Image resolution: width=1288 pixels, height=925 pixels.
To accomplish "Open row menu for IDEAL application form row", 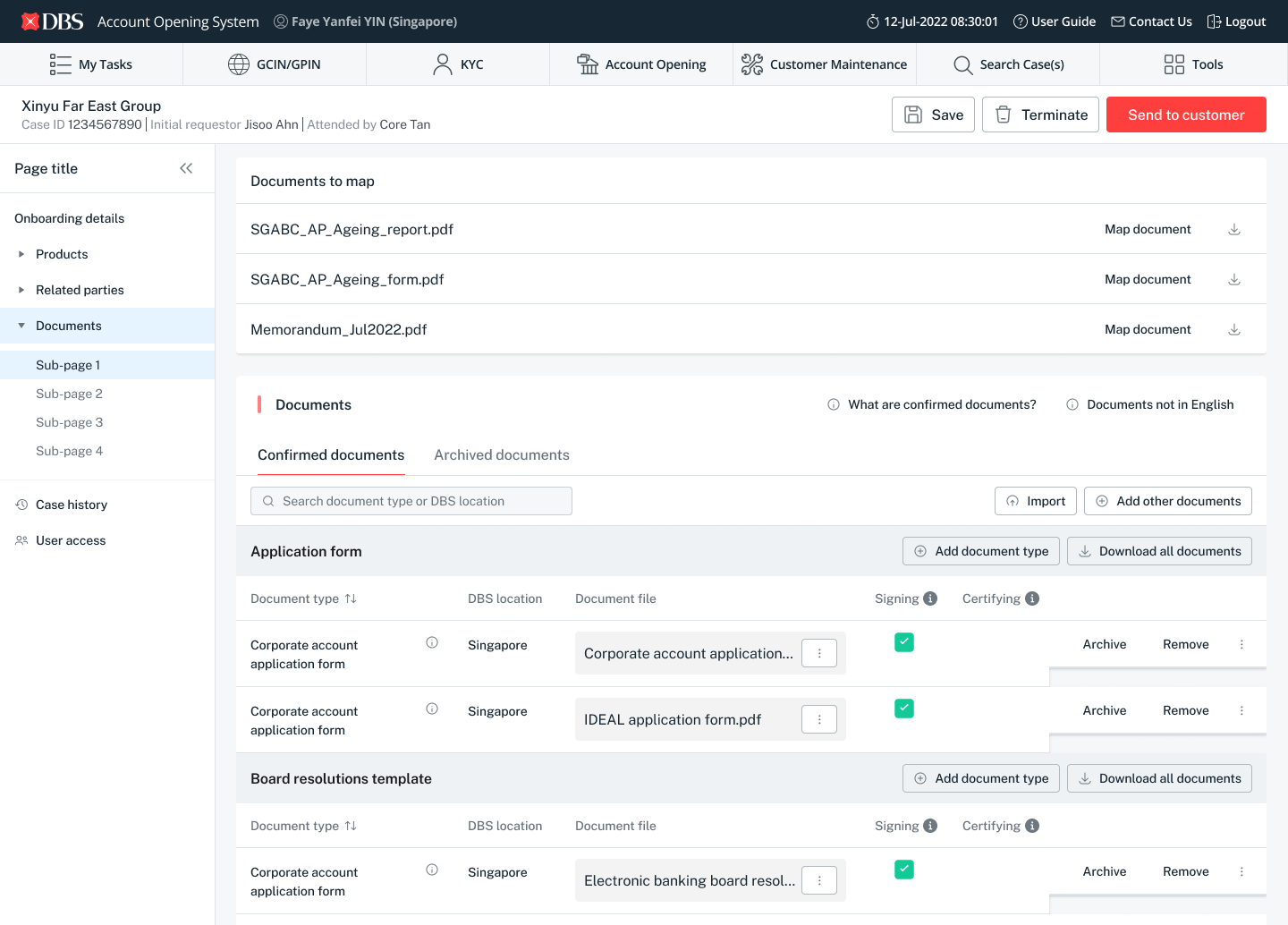I will tap(1241, 710).
